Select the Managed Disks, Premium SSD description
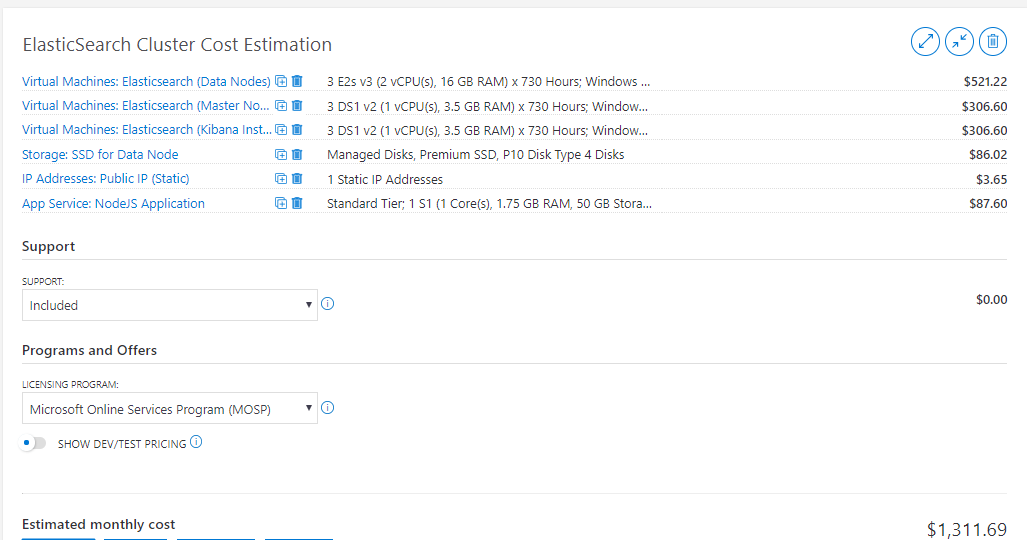 [476, 155]
